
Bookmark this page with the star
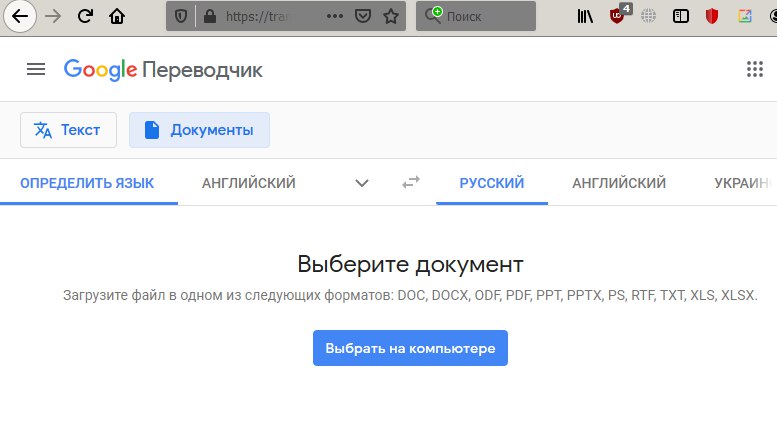click(391, 16)
